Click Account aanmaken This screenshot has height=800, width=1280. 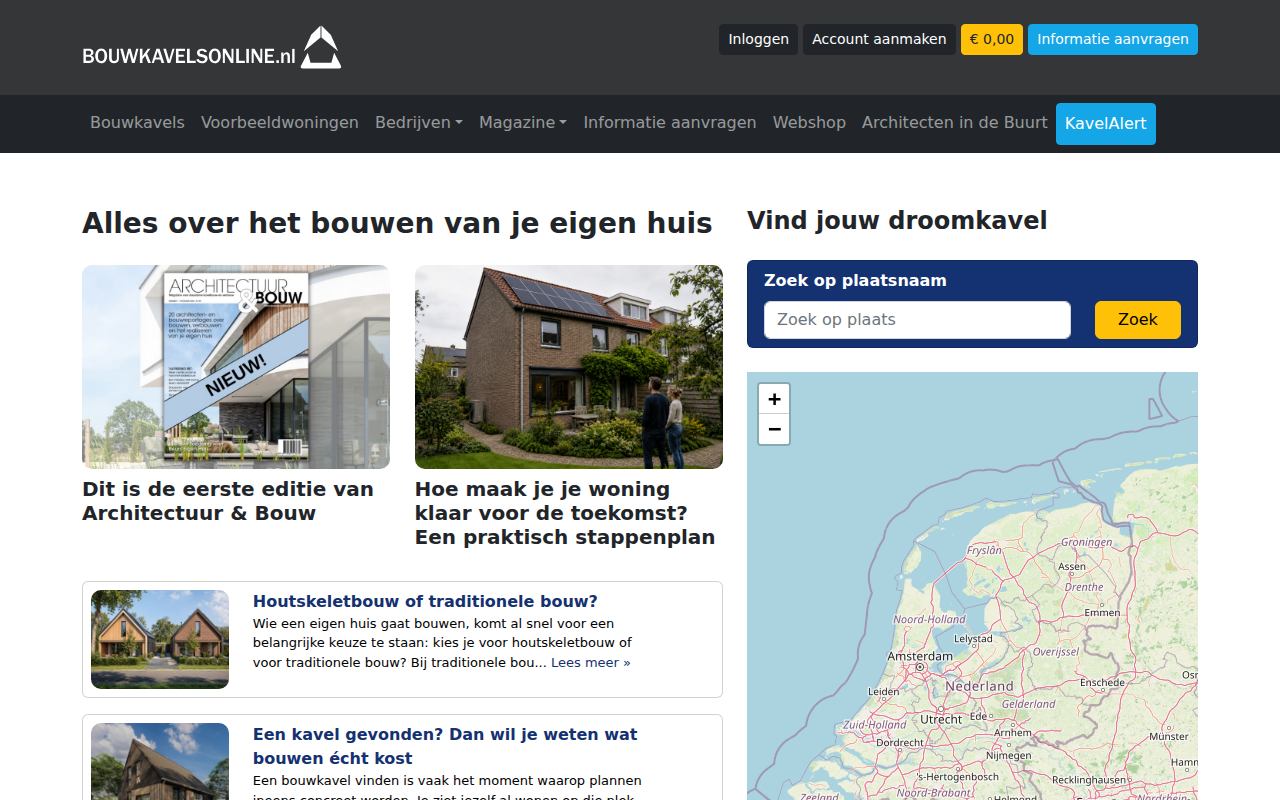click(879, 39)
